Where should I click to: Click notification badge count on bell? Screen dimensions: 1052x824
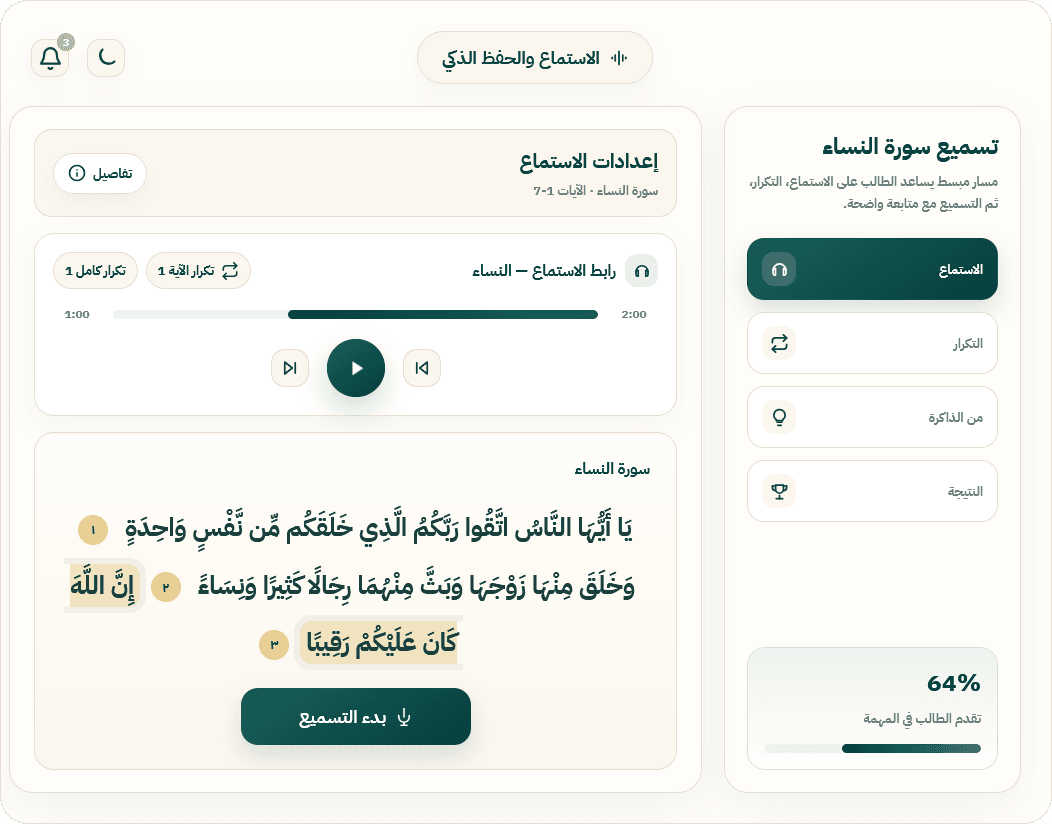66,42
